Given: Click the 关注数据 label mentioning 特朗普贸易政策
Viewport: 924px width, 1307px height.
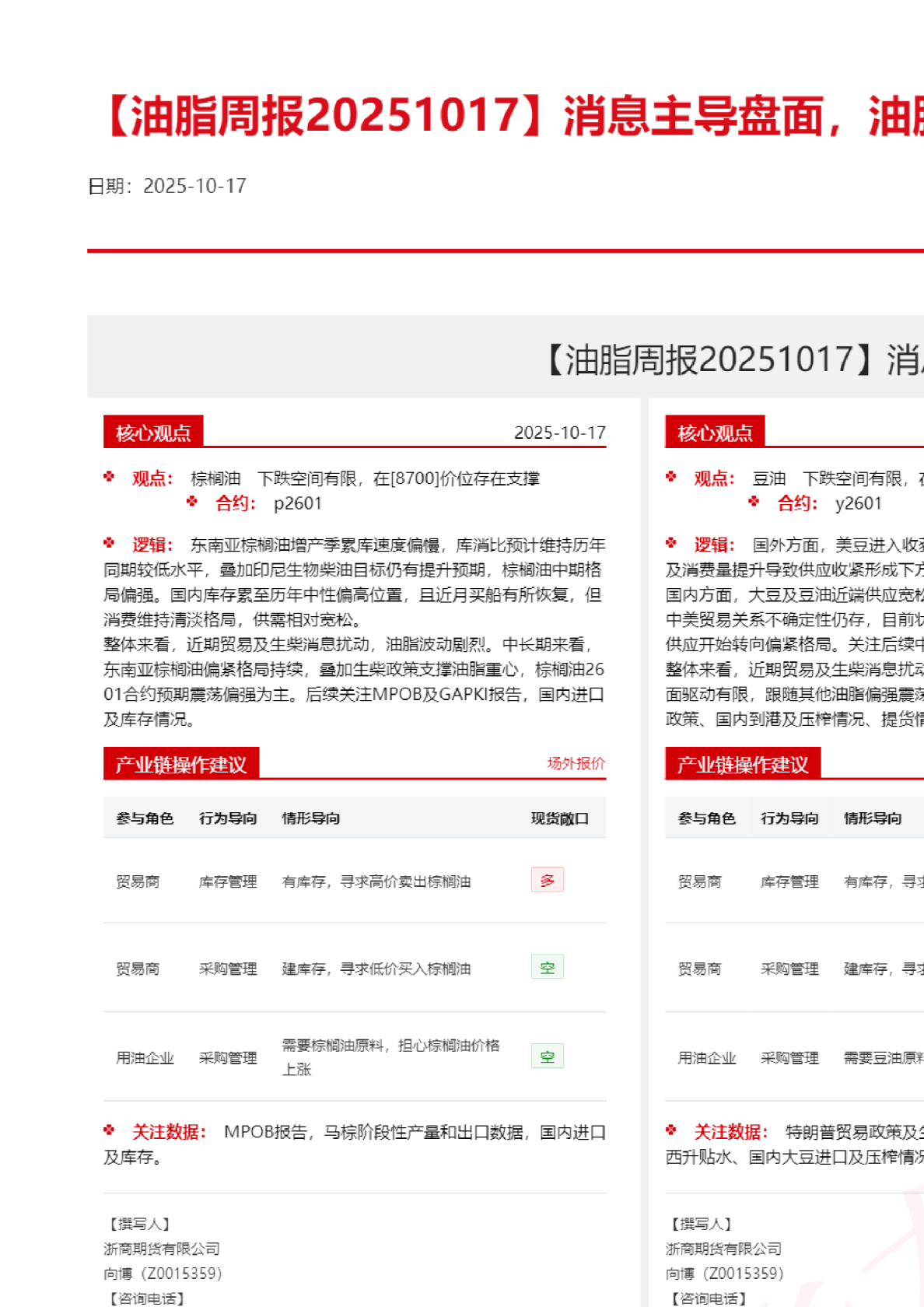Looking at the screenshot, I should coord(730,1132).
